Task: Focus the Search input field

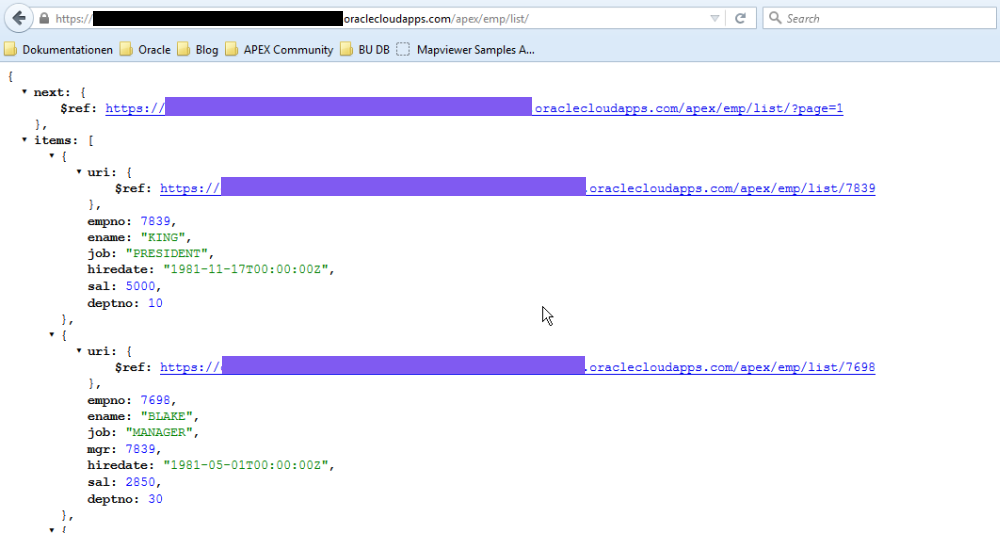Action: tap(879, 18)
